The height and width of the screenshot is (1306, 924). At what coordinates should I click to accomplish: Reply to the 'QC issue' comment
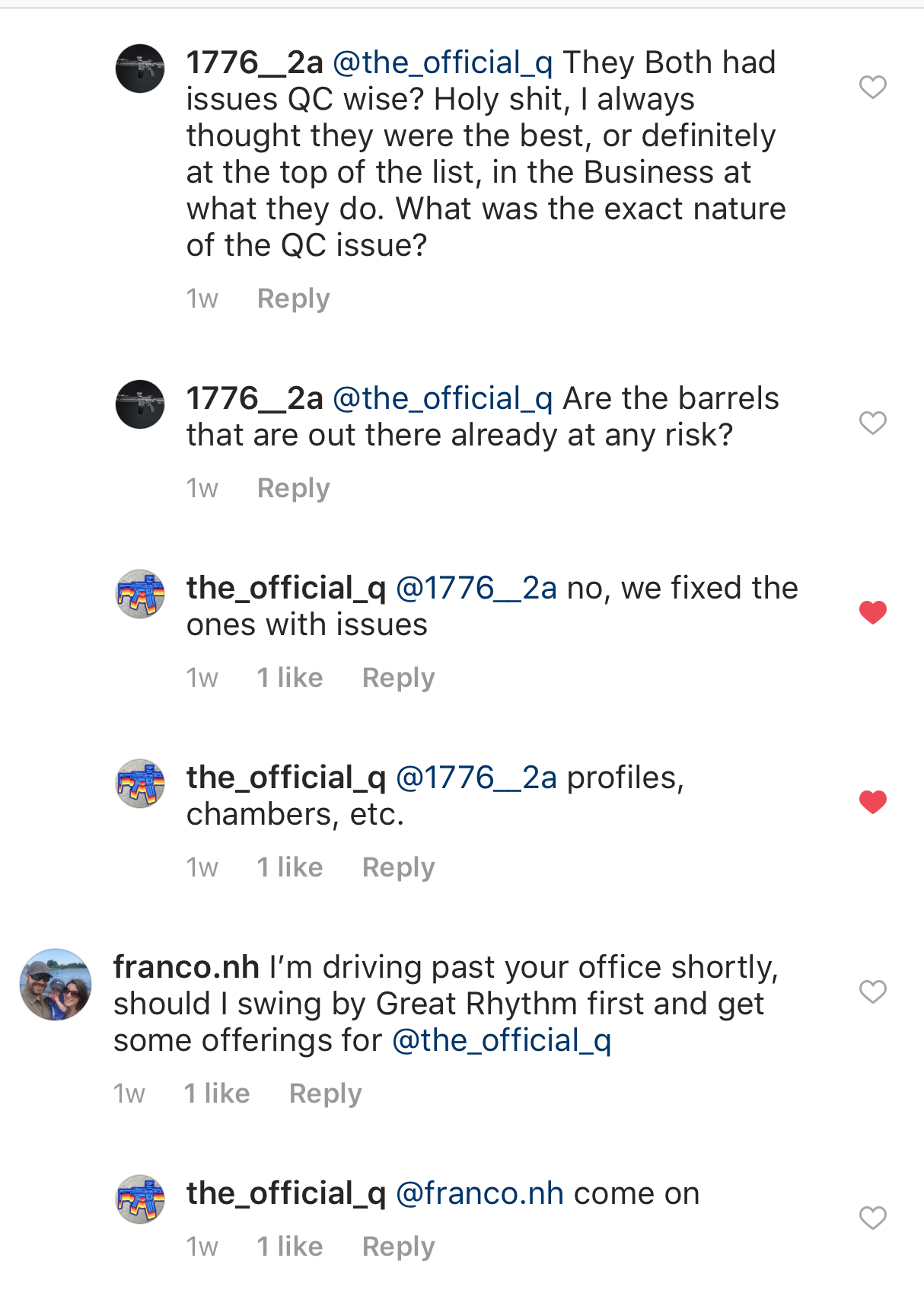pyautogui.click(x=293, y=299)
